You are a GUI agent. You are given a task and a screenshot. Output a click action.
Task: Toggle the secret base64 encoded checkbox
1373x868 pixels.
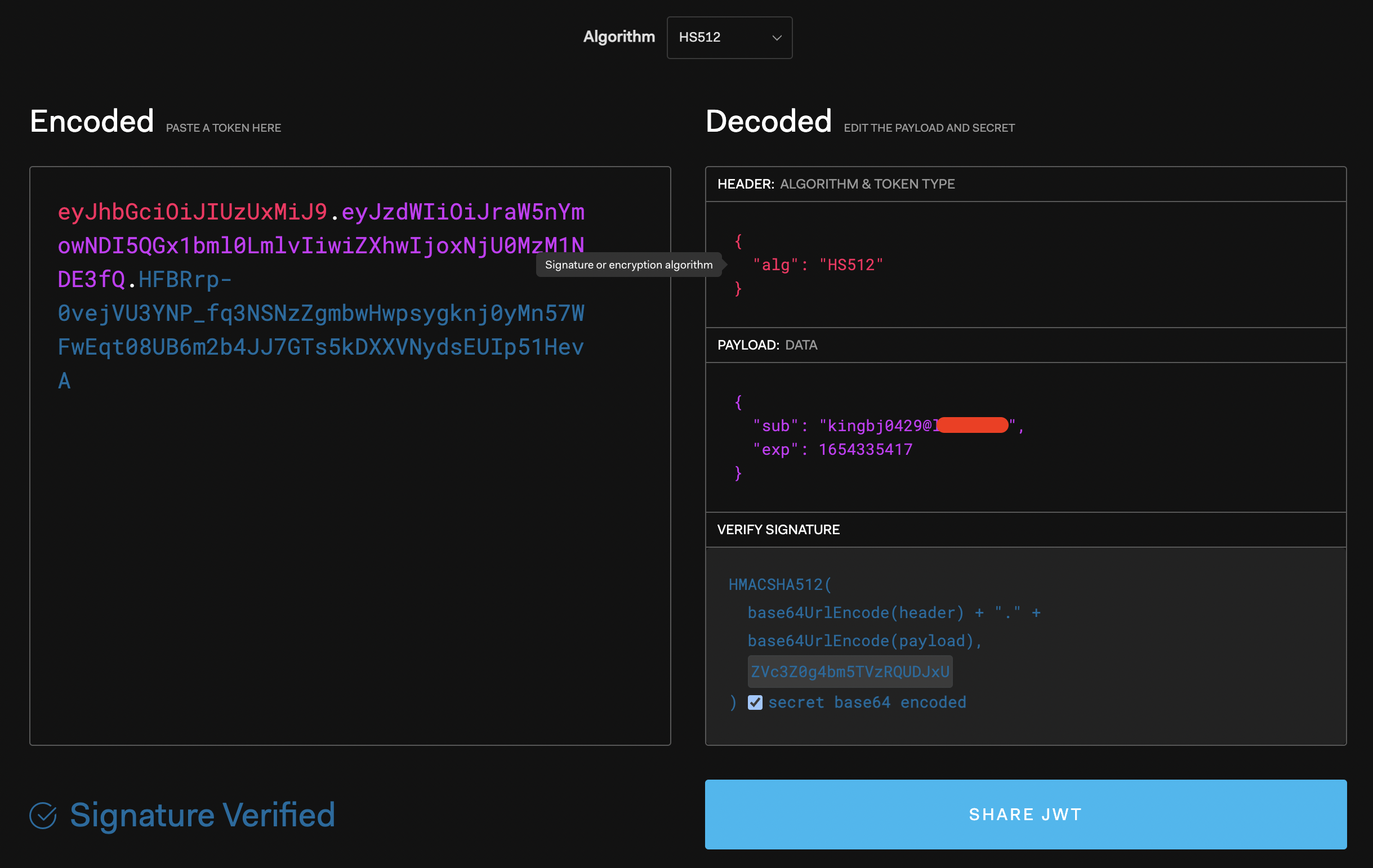(x=755, y=702)
